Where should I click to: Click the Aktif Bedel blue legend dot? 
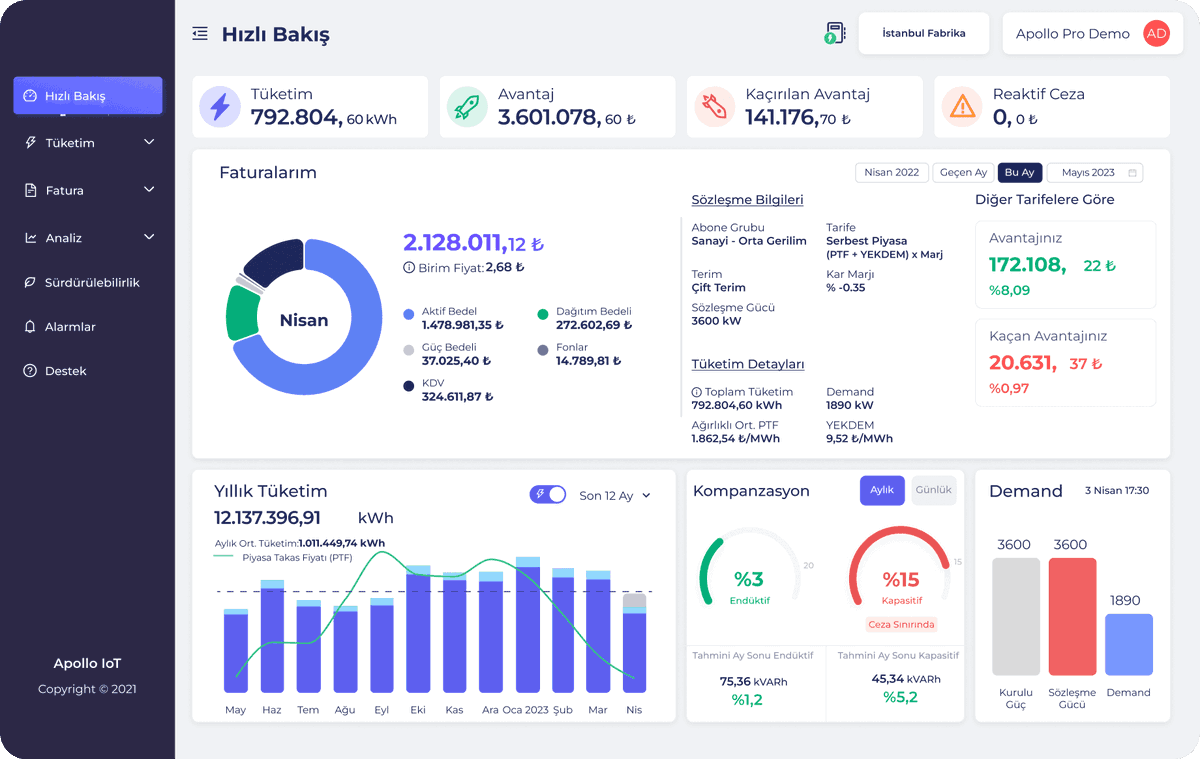408,314
